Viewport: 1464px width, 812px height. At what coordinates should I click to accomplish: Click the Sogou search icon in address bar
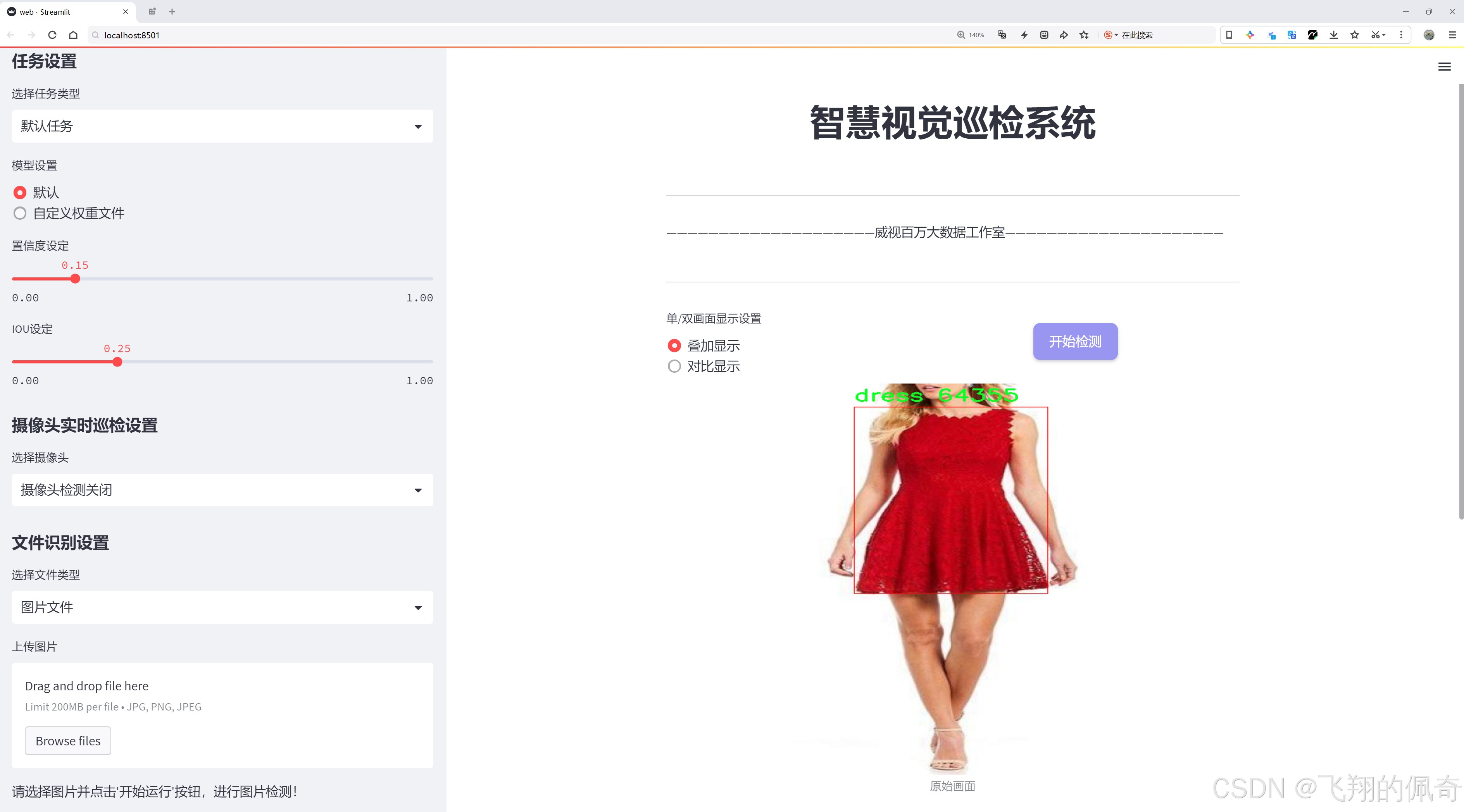click(1108, 34)
